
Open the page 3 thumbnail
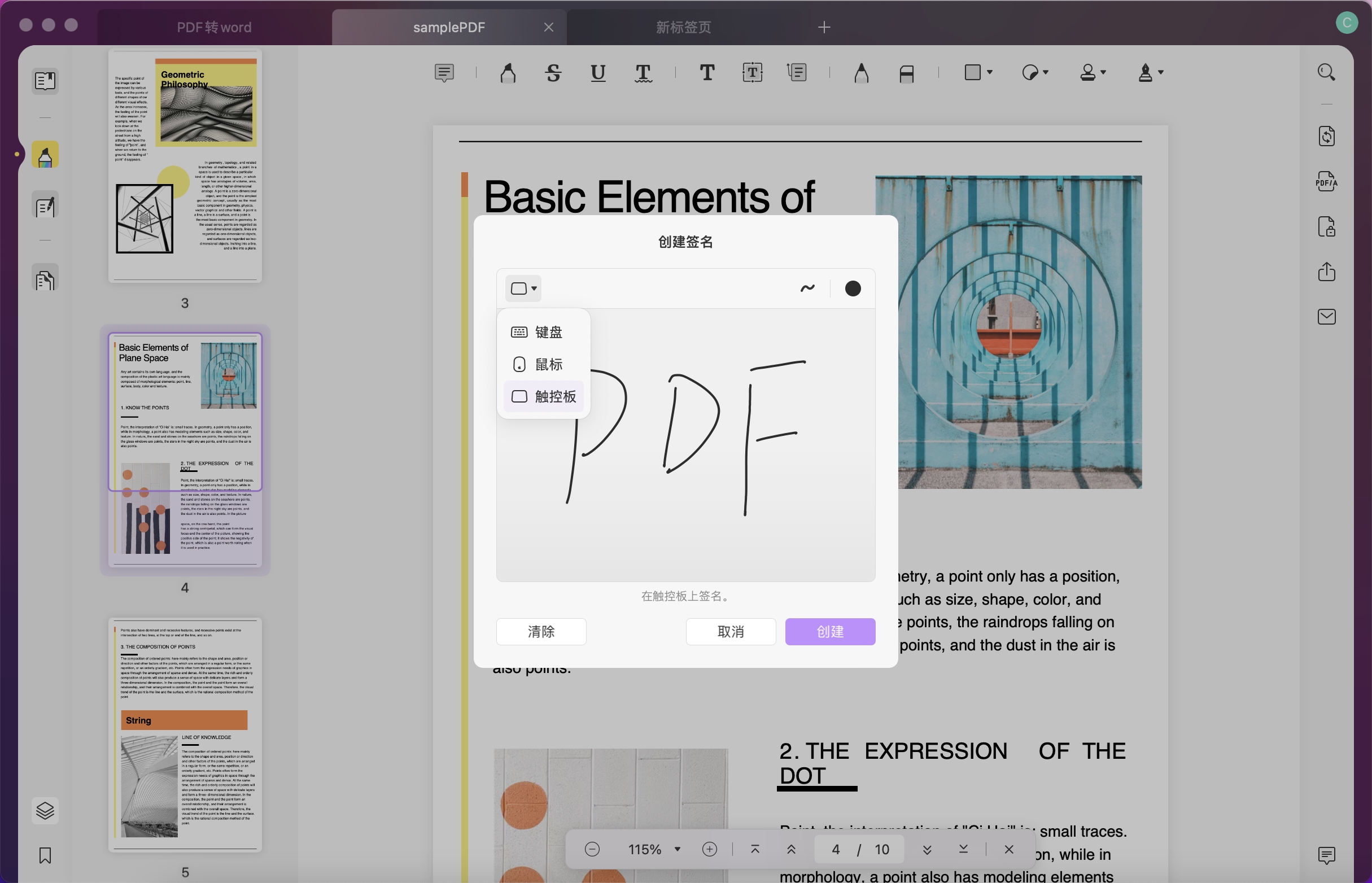(x=185, y=166)
